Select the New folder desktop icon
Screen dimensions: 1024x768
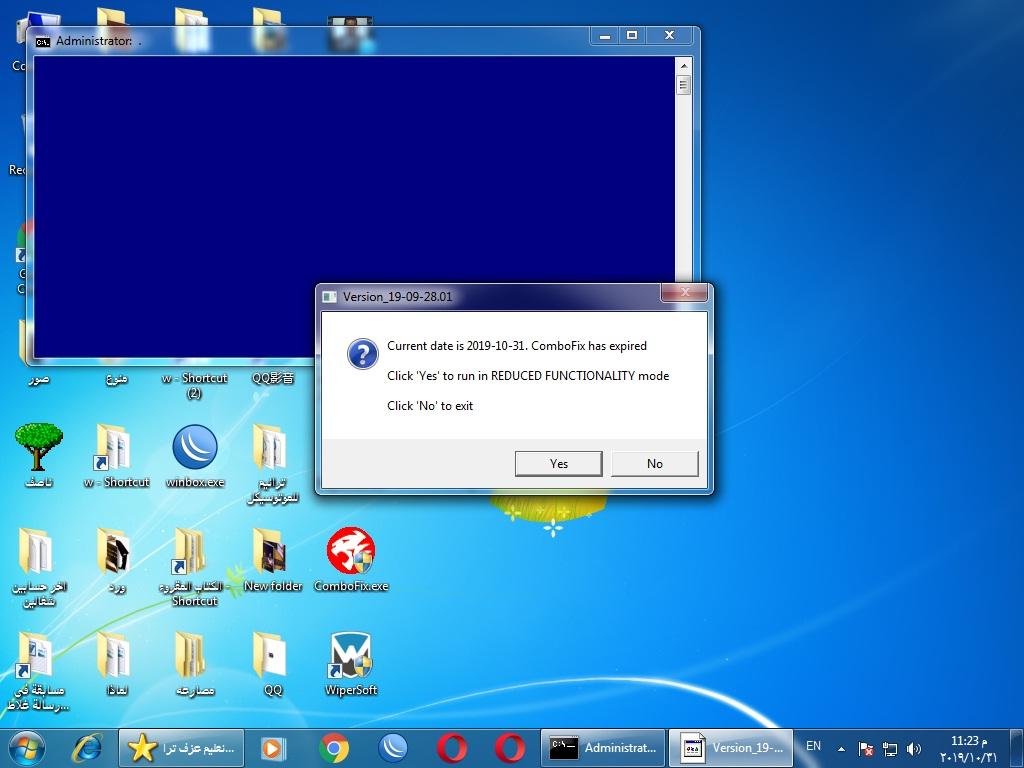pos(273,560)
